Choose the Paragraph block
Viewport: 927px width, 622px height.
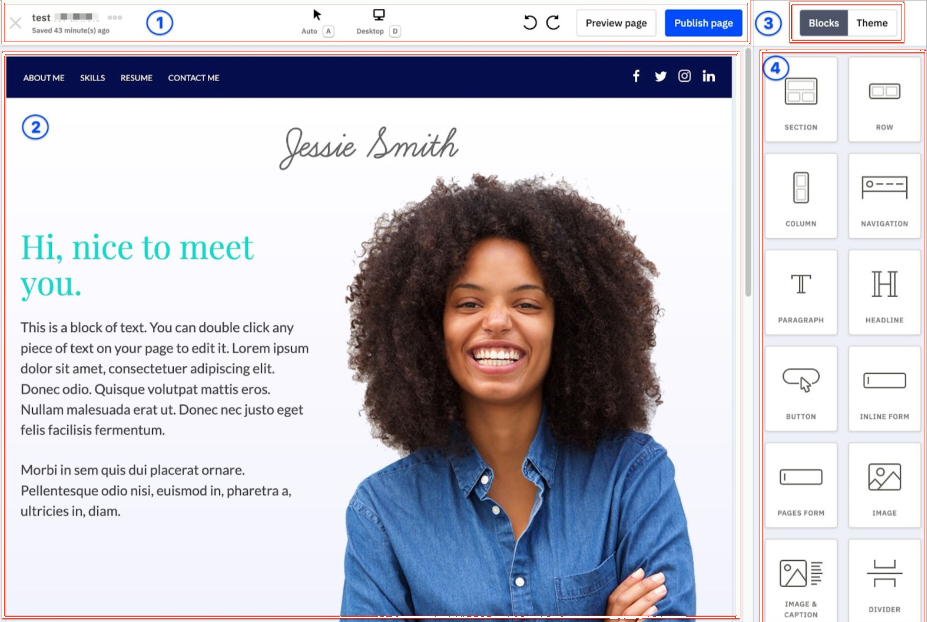[801, 291]
